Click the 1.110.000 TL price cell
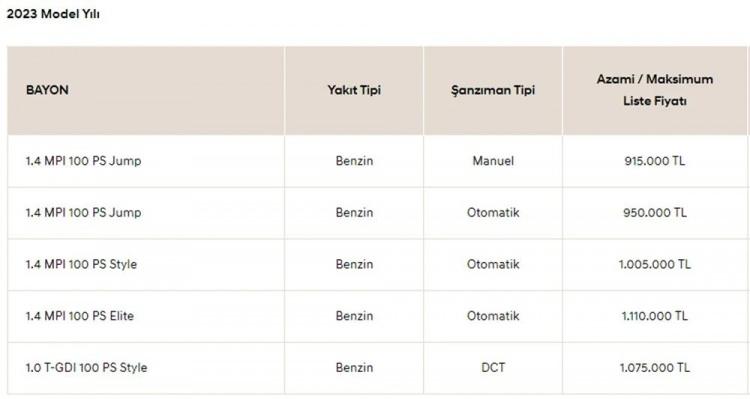750x399 pixels. pyautogui.click(x=654, y=316)
